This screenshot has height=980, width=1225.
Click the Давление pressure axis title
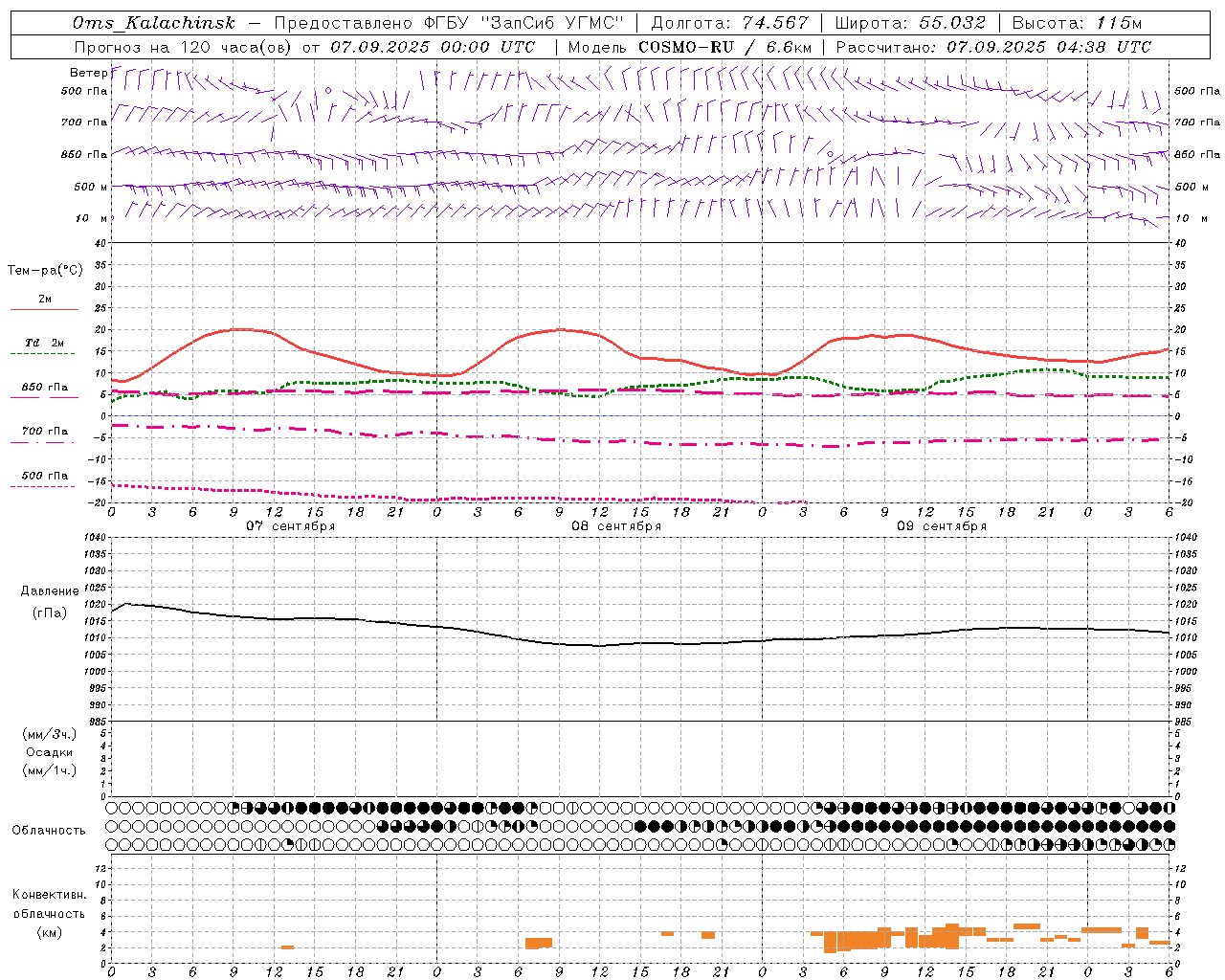click(50, 591)
